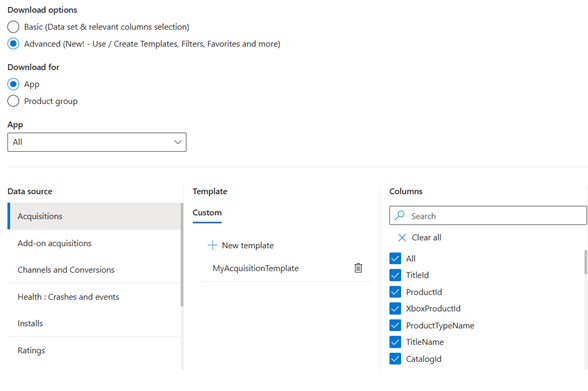
Task: Click the Data source list scrollbar
Action: coord(182,255)
